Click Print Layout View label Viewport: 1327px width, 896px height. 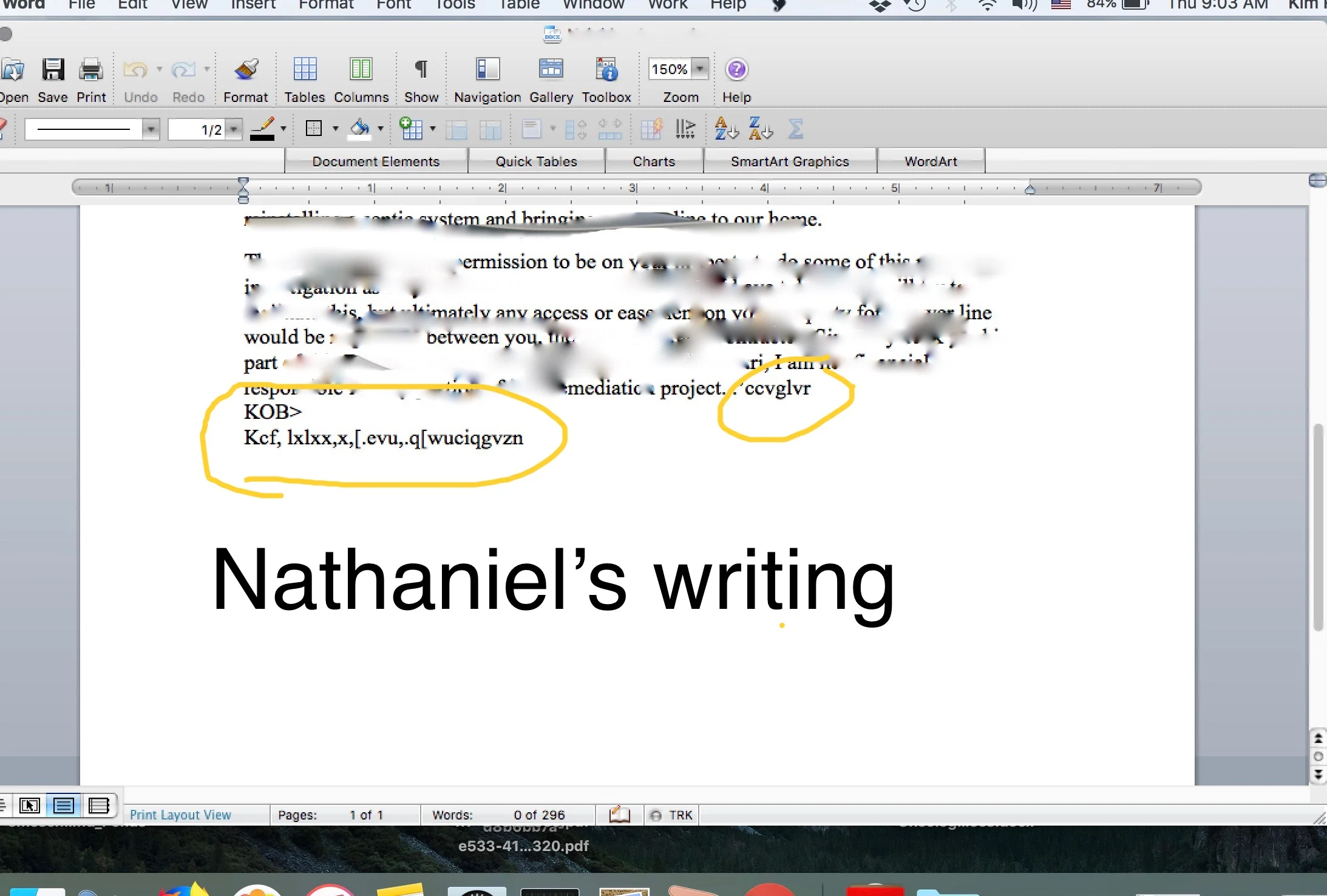coord(180,815)
